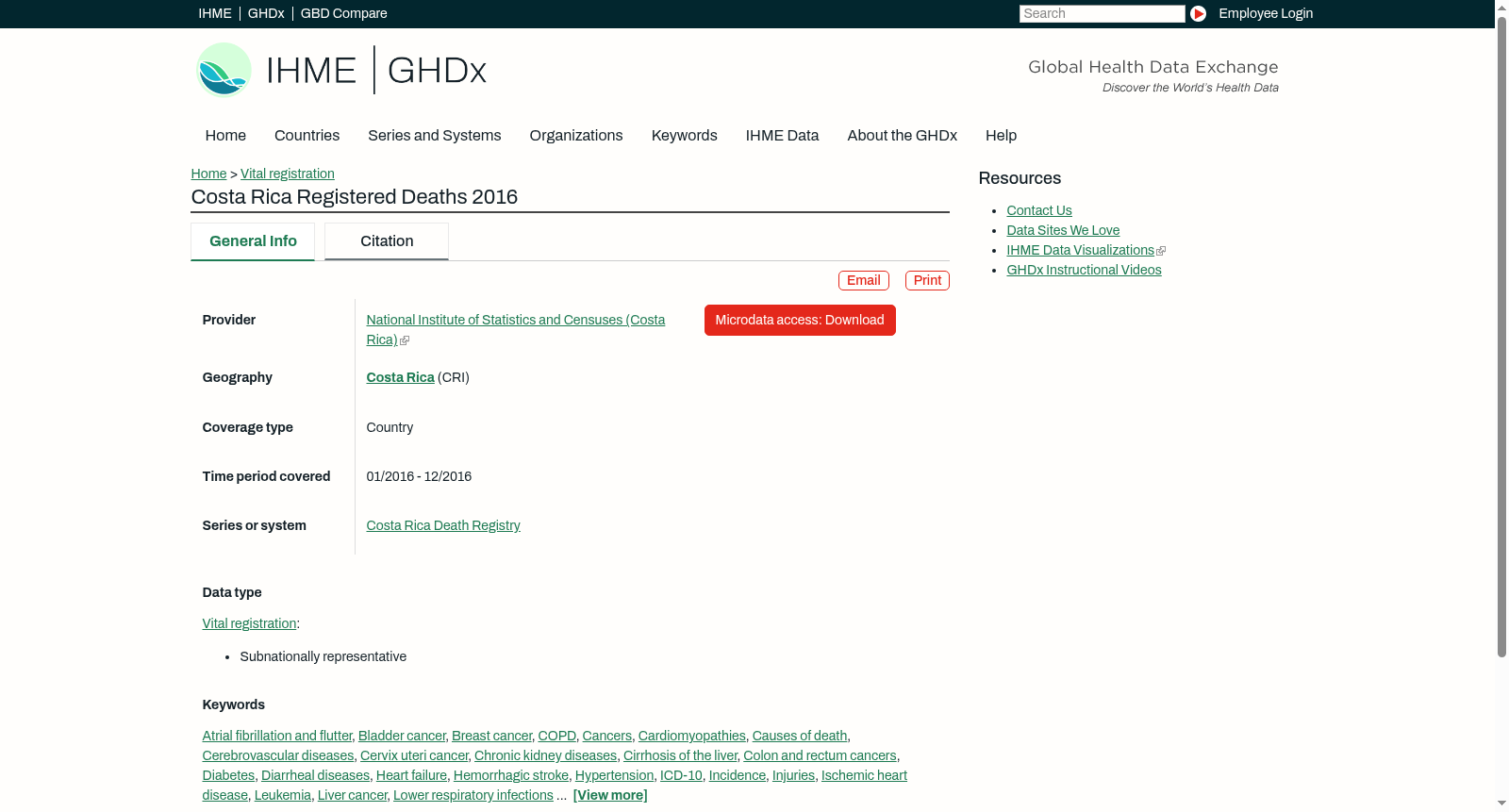Image resolution: width=1509 pixels, height=812 pixels.
Task: Click Home in the breadcrumb
Action: [208, 174]
